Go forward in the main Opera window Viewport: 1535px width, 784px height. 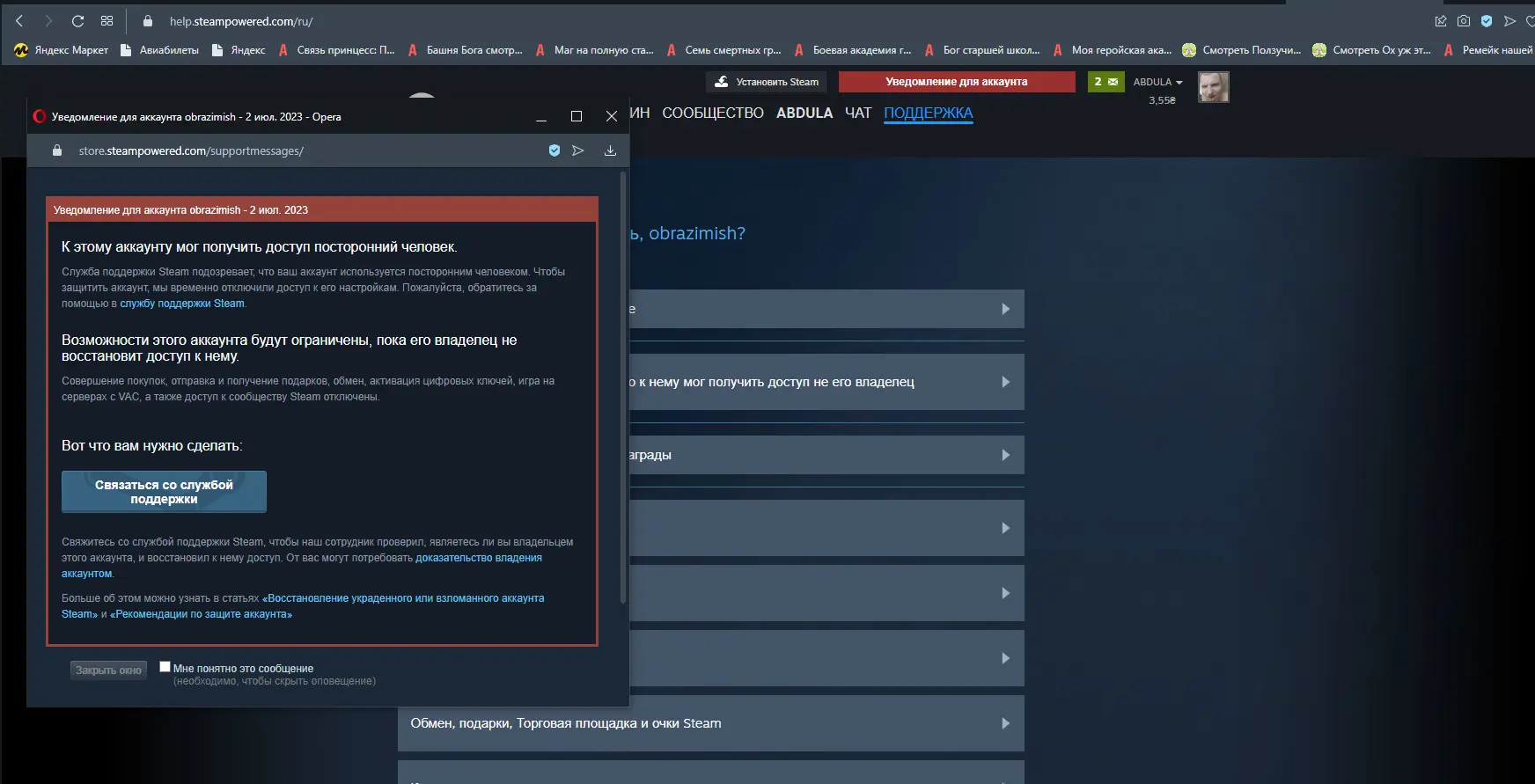[48, 21]
